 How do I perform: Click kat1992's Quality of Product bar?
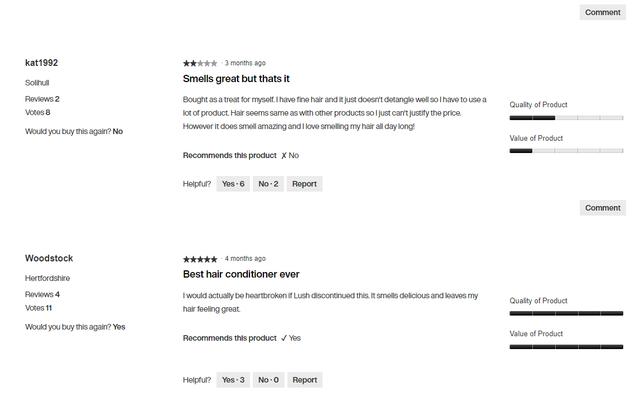[x=566, y=118]
